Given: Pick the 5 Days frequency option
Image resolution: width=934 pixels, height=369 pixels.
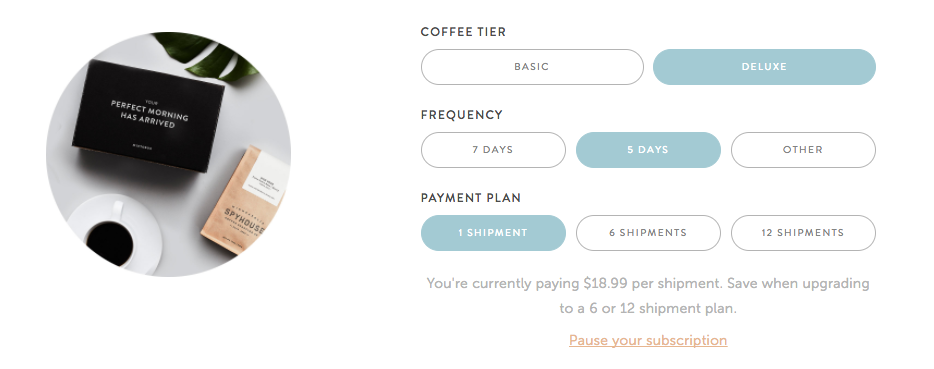Looking at the screenshot, I should pos(648,150).
